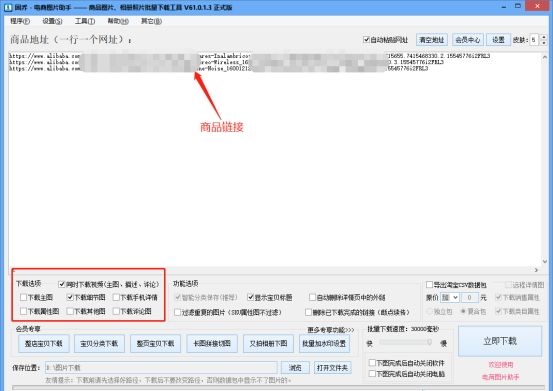Check 下载手机详情 option
The image size is (553, 391).
click(116, 297)
